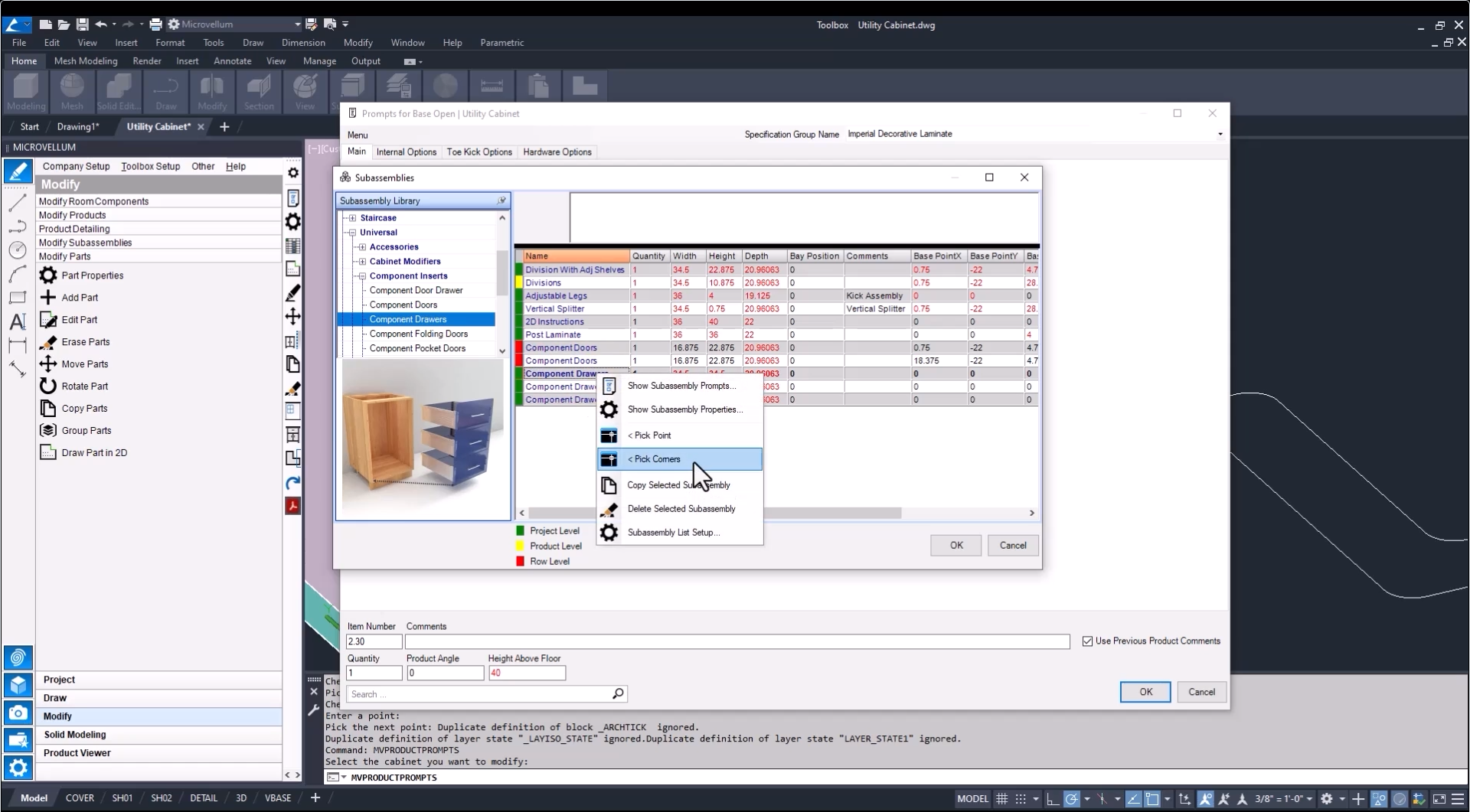Select the rectangle drawing tool icon

coord(18,298)
